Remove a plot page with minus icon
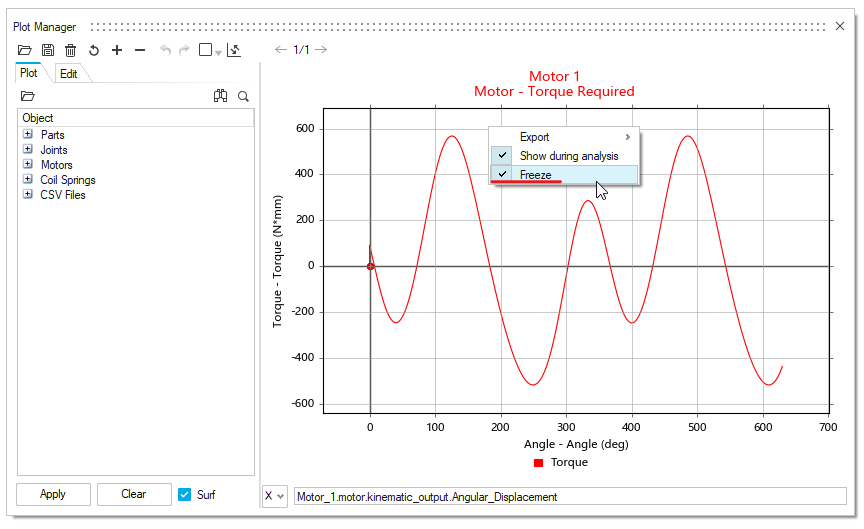864x529 pixels. 140,50
